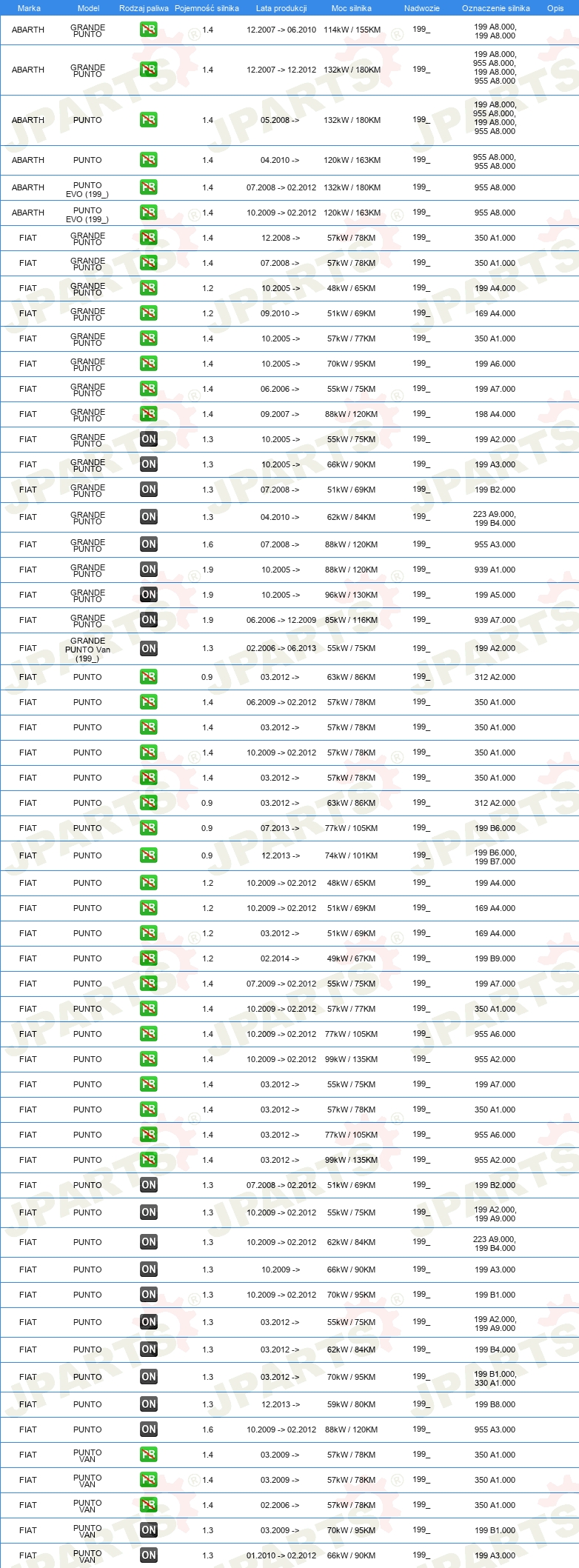The height and width of the screenshot is (1568, 579).
Task: Click petrol icon for Abarth Punto 04.2010 row
Action: (148, 160)
